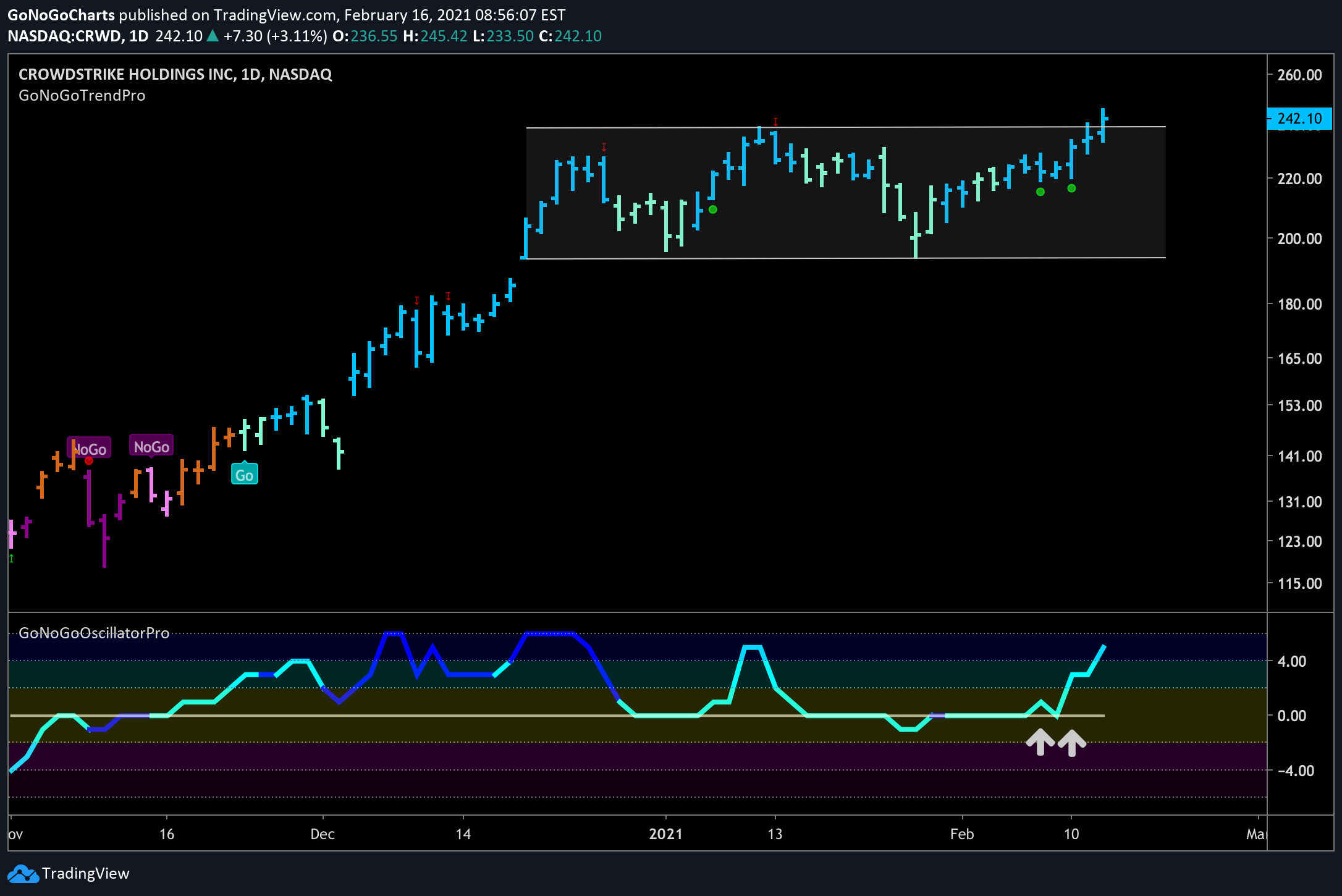Click the oscillator zero line
Viewport: 1342px width, 896px height.
click(x=557, y=716)
